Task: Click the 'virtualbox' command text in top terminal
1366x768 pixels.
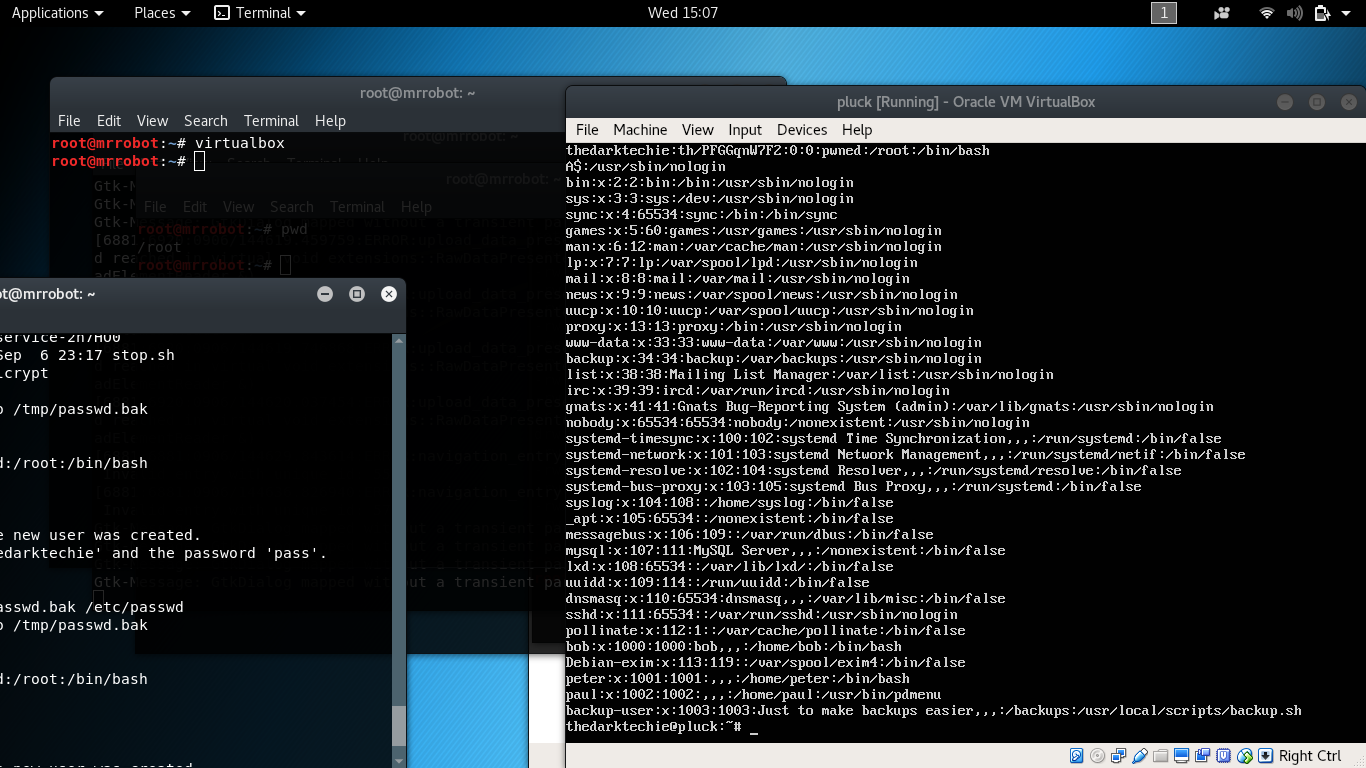Action: tap(239, 144)
